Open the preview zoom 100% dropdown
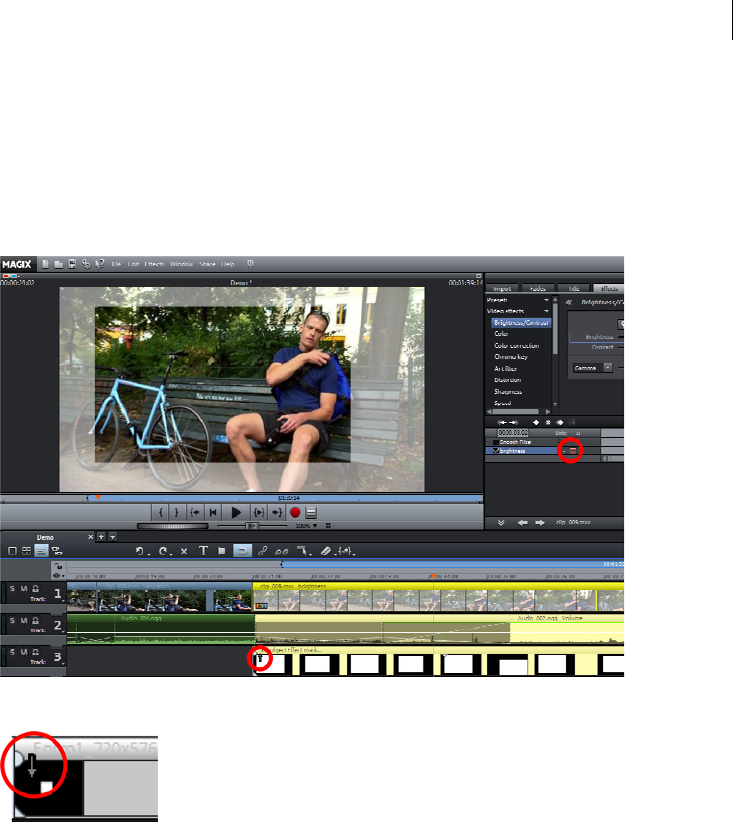Viewport: 733px width, 822px height. coord(307,526)
